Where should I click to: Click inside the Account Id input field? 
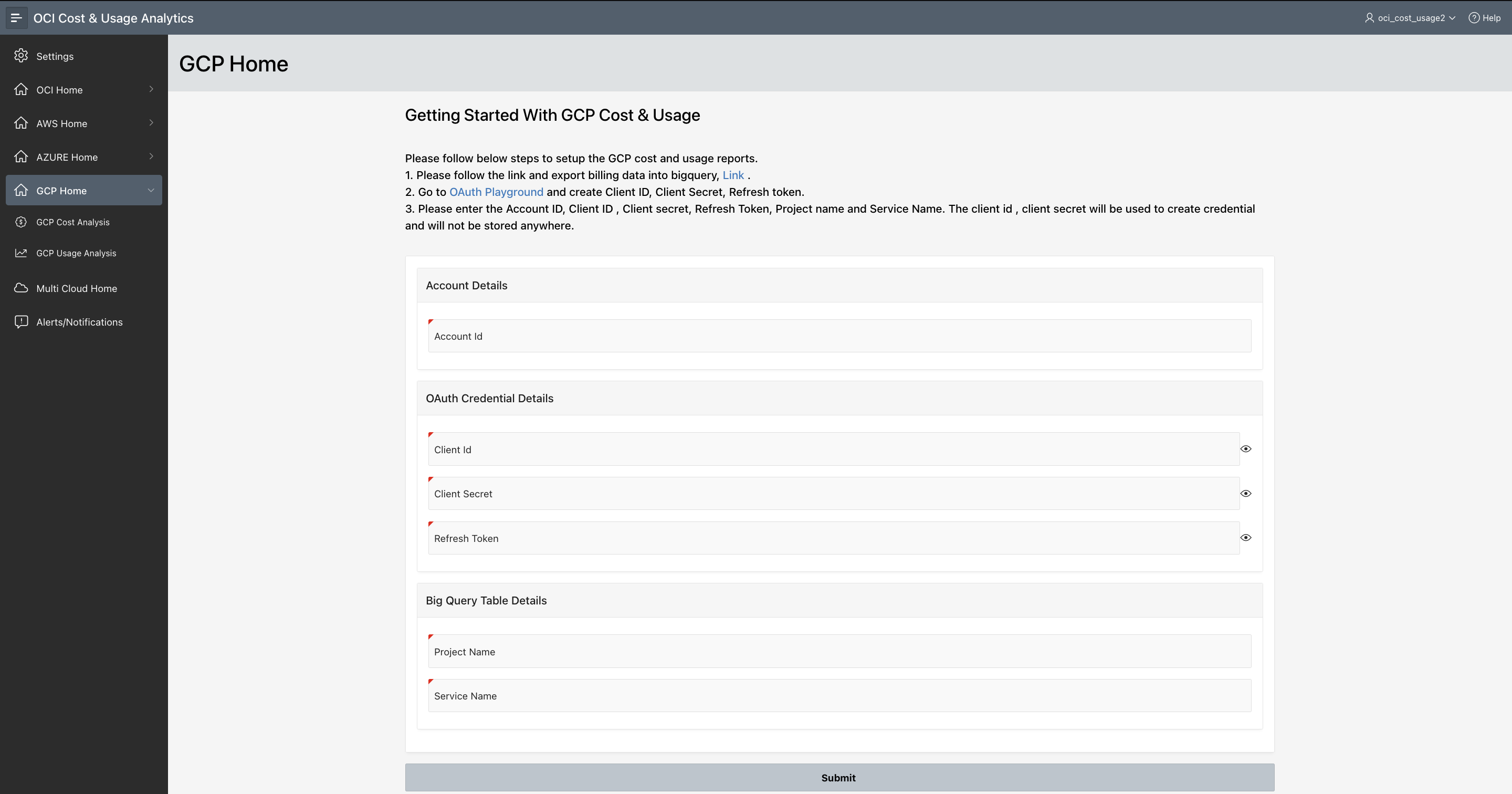pyautogui.click(x=838, y=336)
